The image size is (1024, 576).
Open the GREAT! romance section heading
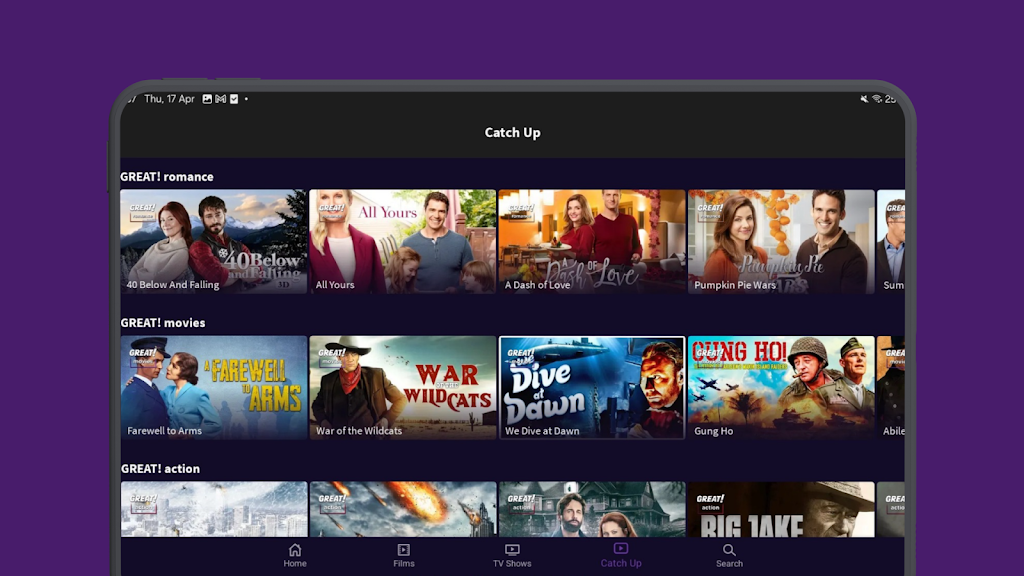(167, 177)
